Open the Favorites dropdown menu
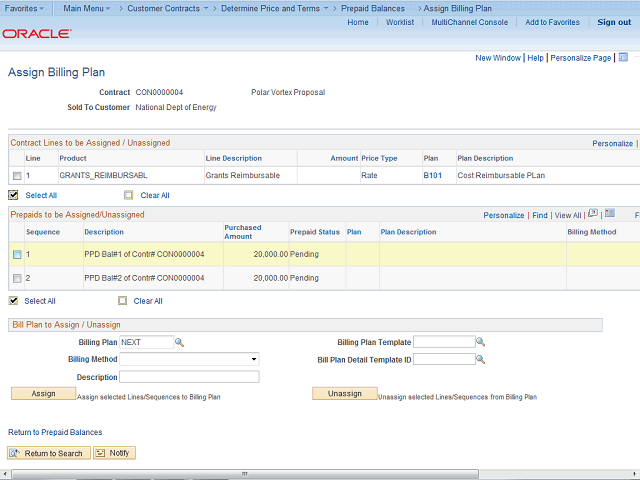The width and height of the screenshot is (640, 480). [25, 8]
